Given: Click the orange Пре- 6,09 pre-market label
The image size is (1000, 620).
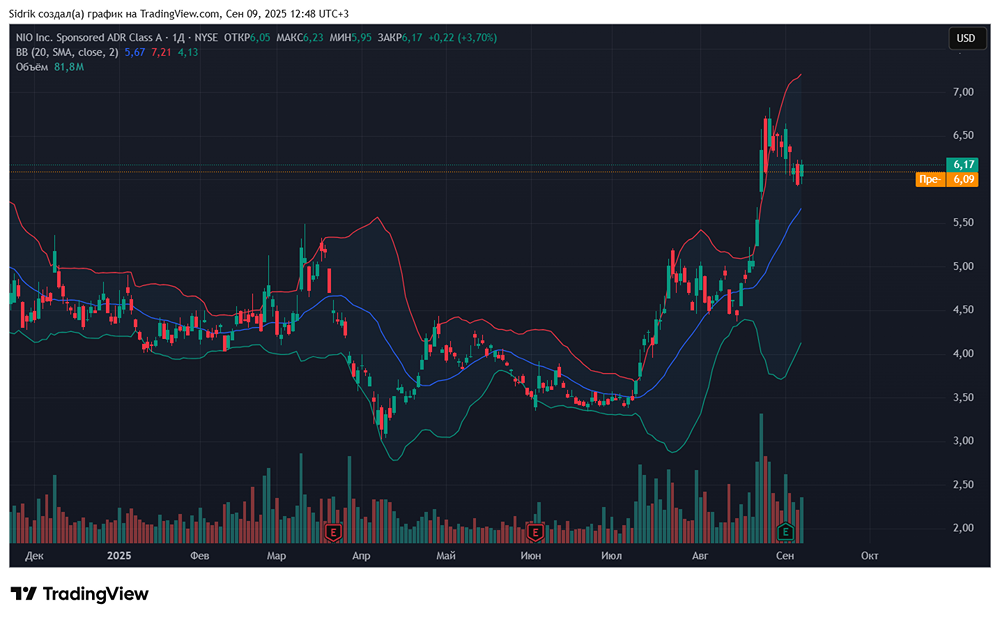Looking at the screenshot, I should click(x=946, y=179).
